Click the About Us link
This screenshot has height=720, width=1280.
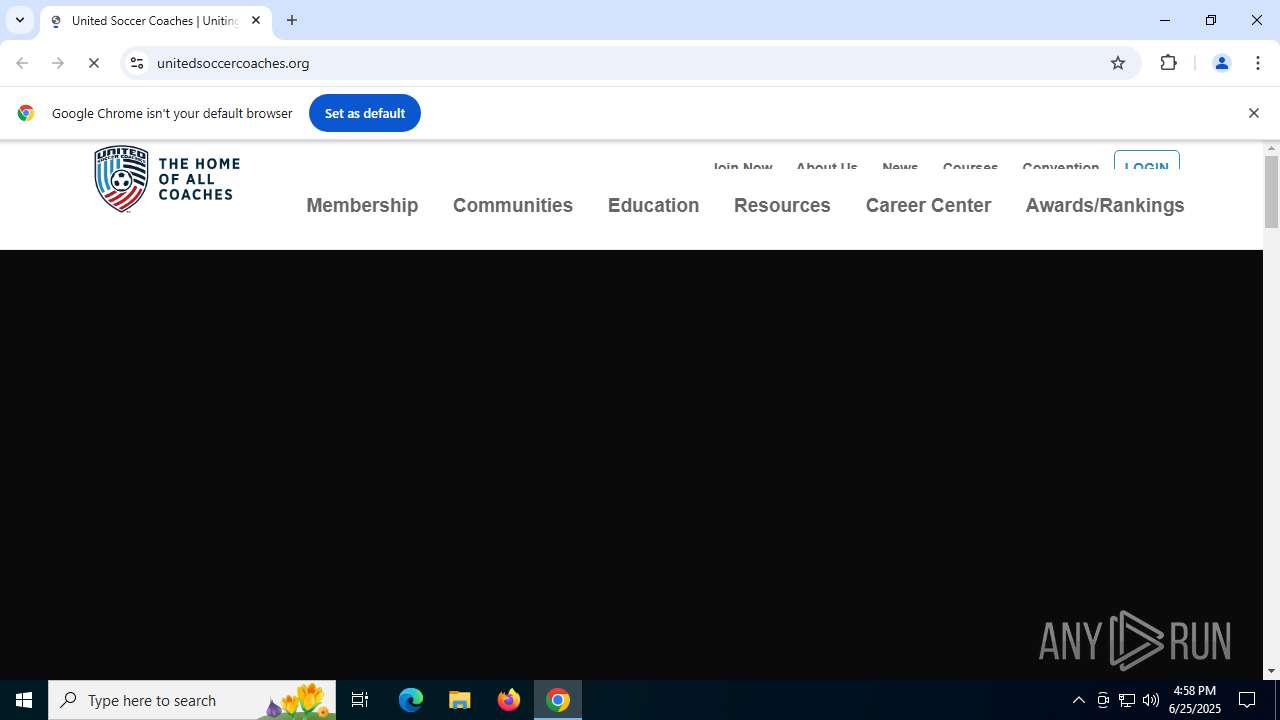pyautogui.click(x=826, y=166)
